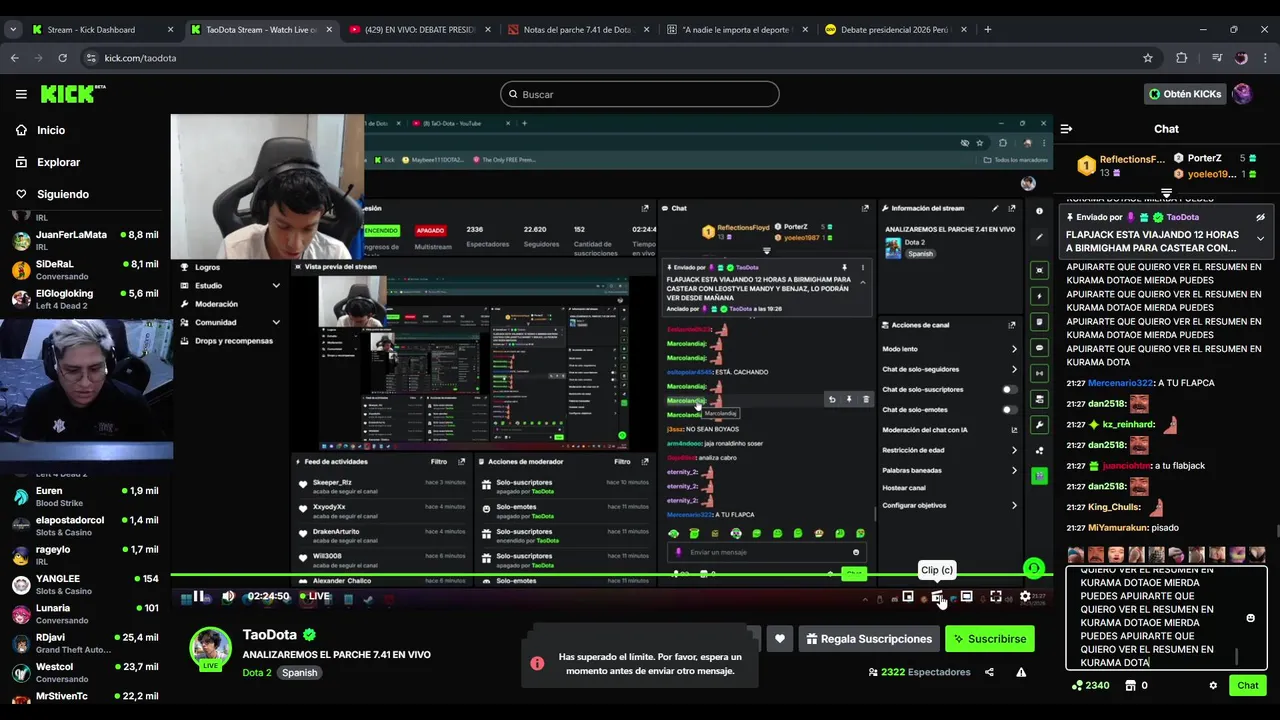This screenshot has height=720, width=1280.
Task: Collapse the chat panel with arrow icon
Action: tap(1066, 129)
